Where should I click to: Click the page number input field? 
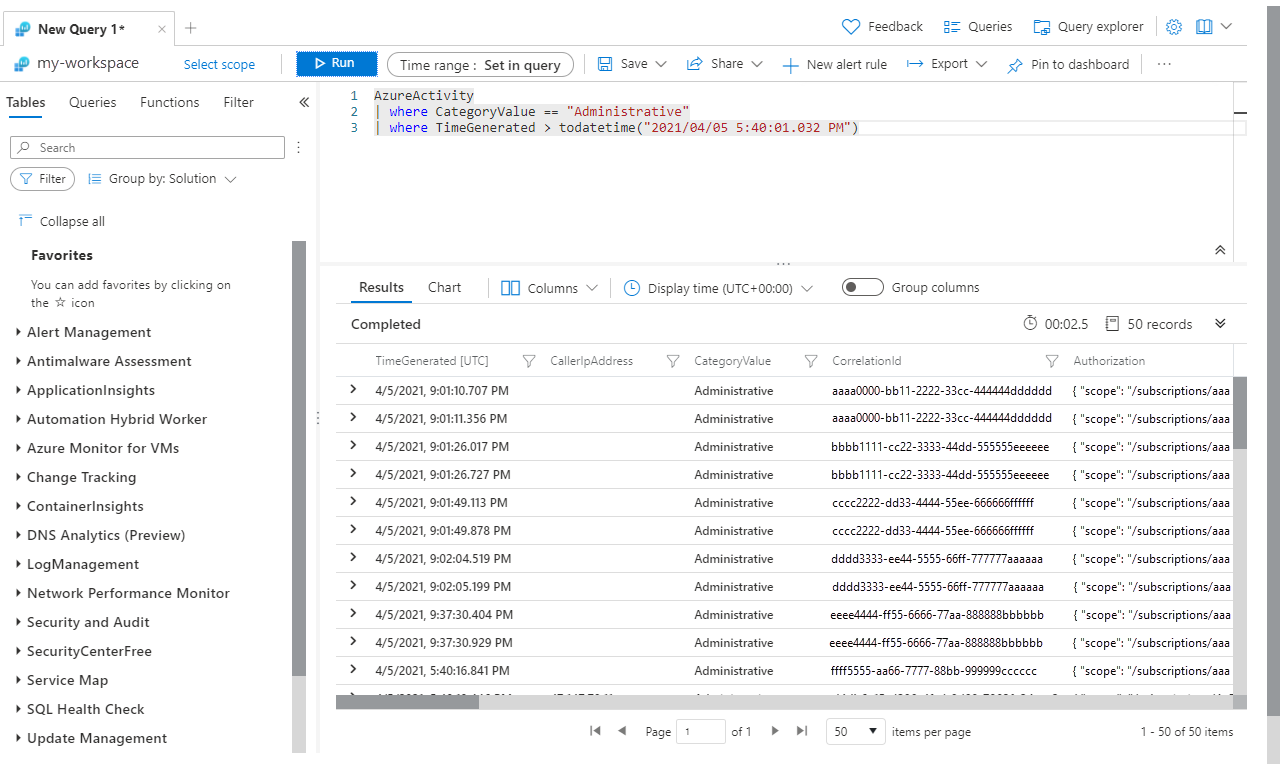(x=701, y=732)
